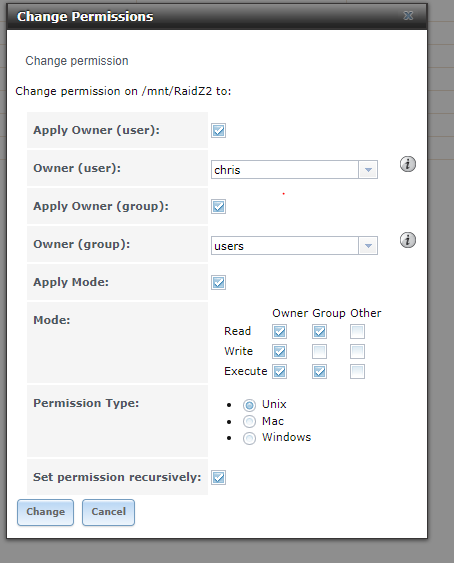Select the Windows permission type
Image resolution: width=454 pixels, height=563 pixels.
click(x=249, y=438)
